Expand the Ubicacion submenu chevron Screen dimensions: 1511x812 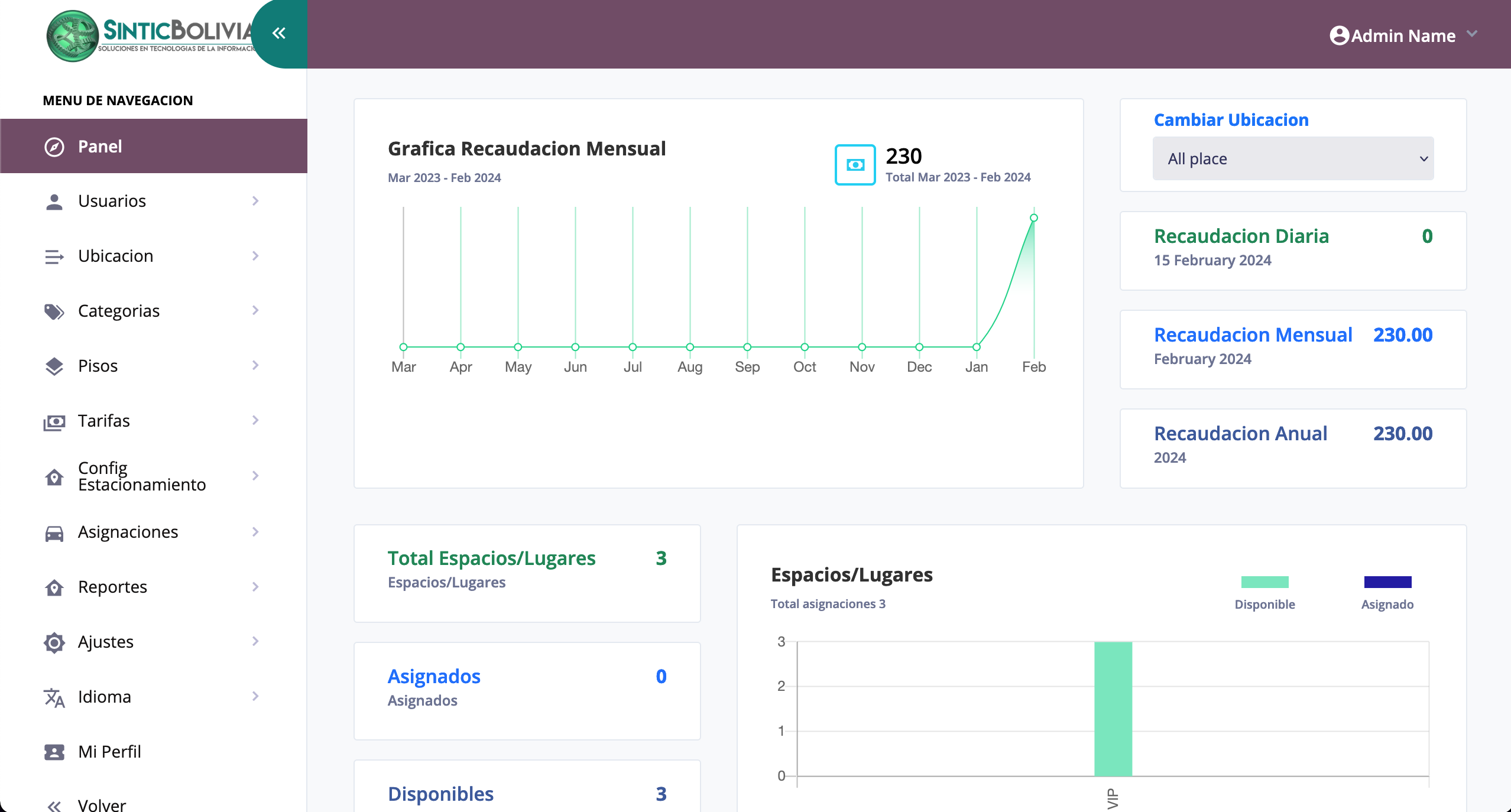point(255,256)
